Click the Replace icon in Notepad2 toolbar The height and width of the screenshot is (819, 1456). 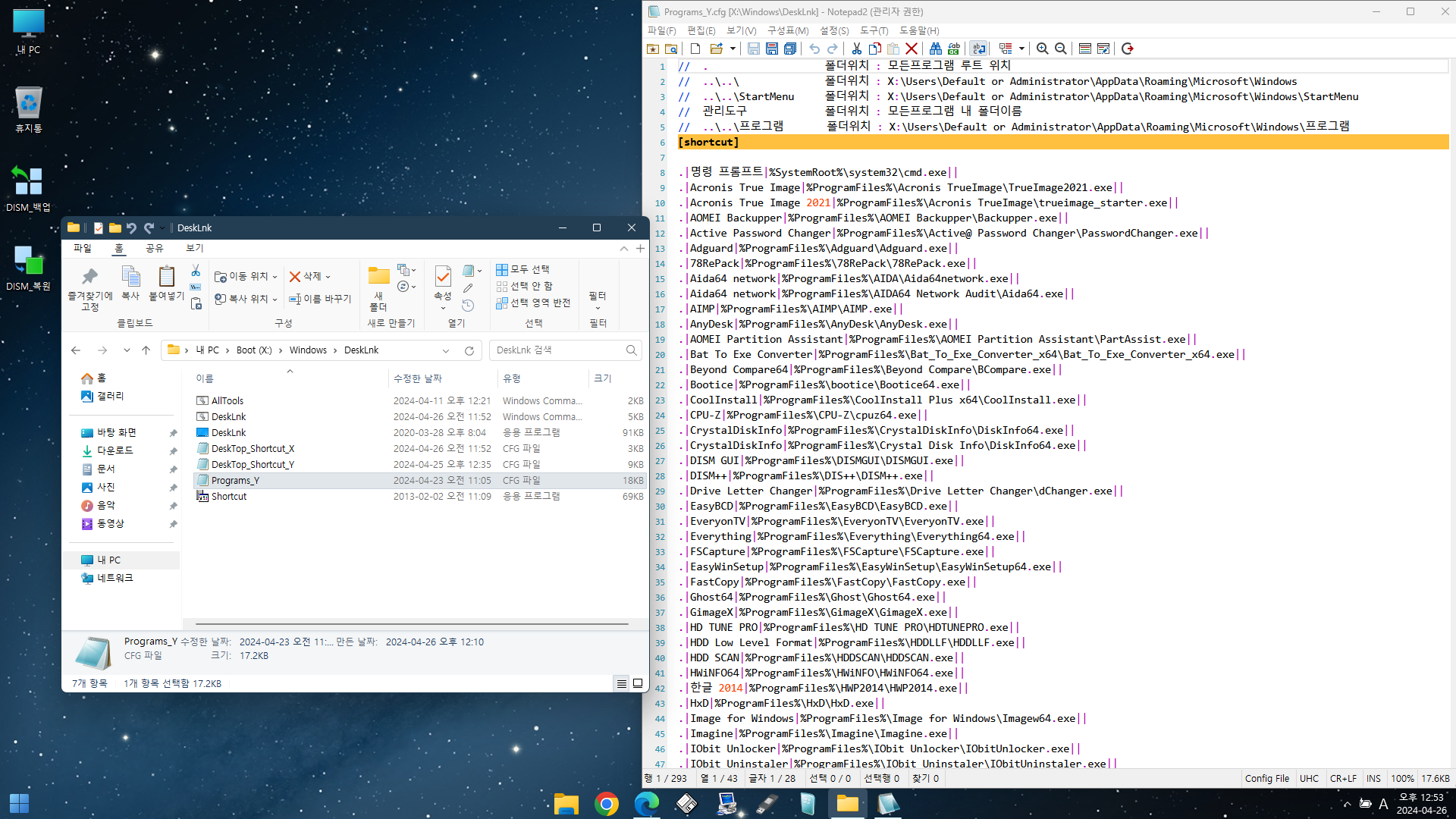pos(954,49)
